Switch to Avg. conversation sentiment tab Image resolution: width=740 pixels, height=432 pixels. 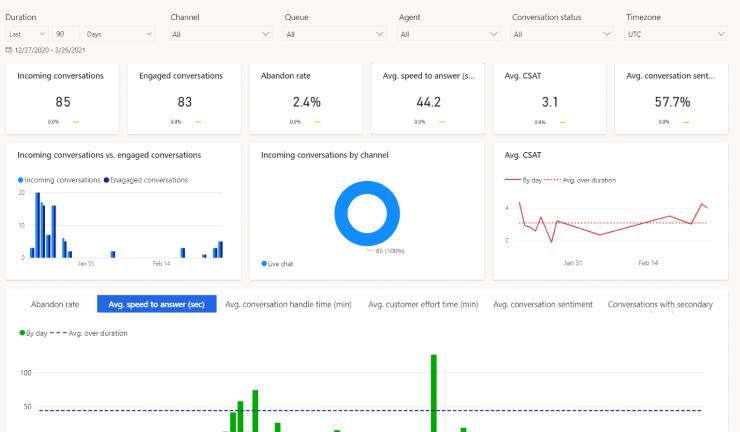(x=543, y=305)
